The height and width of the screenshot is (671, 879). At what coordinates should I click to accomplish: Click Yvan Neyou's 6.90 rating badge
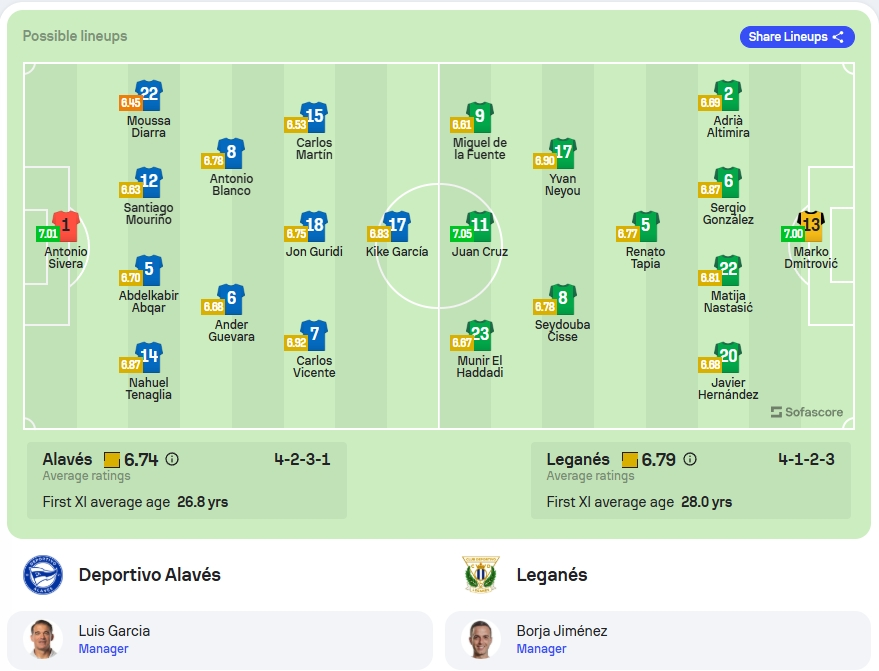544,161
